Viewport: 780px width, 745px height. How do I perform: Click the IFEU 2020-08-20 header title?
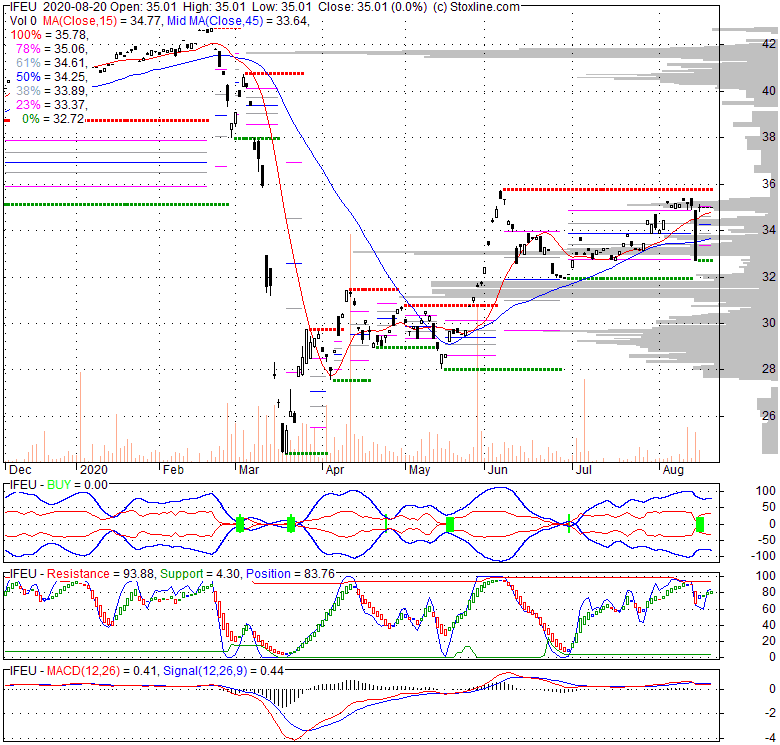click(59, 7)
